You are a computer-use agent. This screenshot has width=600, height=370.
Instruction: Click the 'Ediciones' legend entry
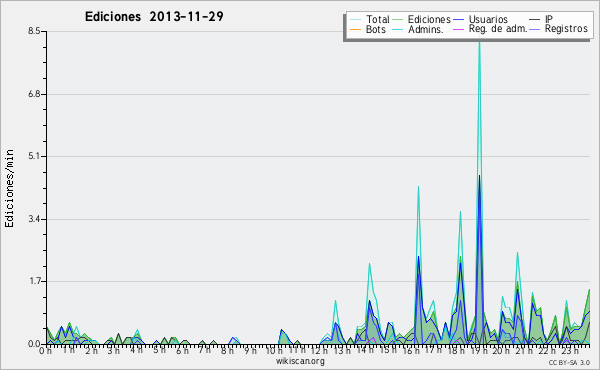tap(422, 19)
